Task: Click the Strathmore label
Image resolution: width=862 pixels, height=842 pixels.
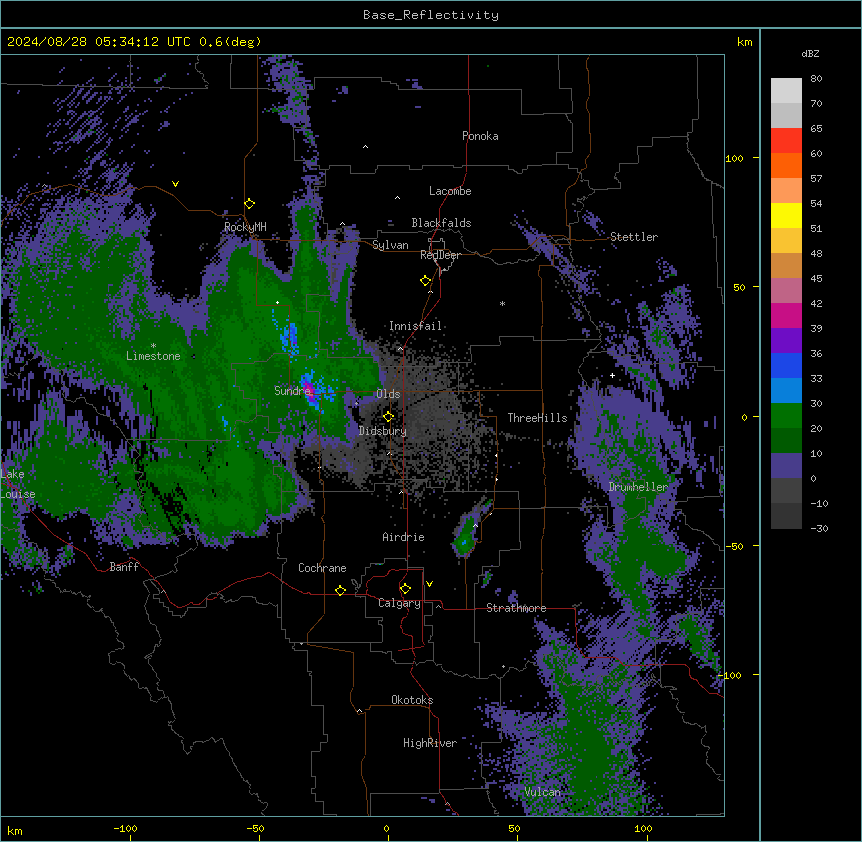Action: [516, 608]
